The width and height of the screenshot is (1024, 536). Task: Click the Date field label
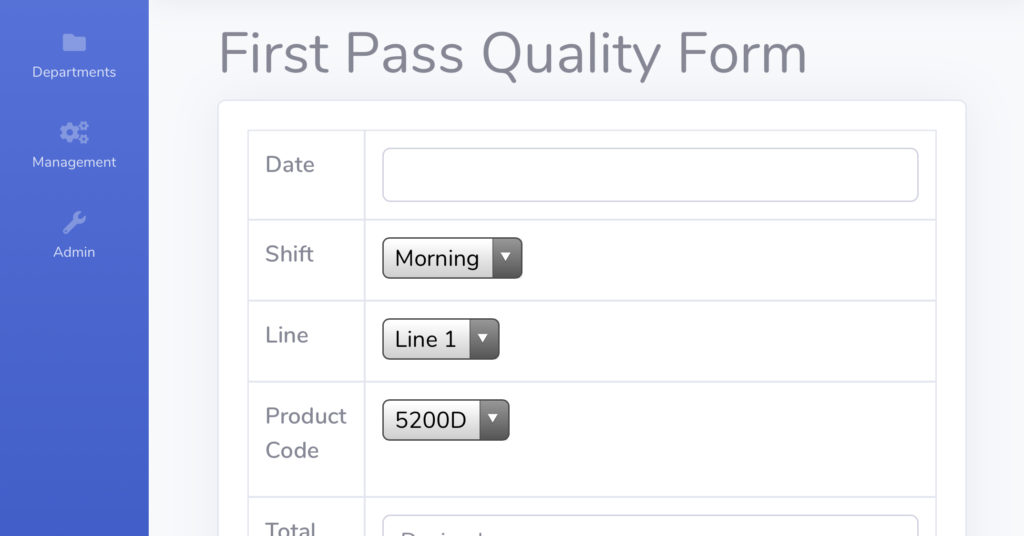[290, 165]
